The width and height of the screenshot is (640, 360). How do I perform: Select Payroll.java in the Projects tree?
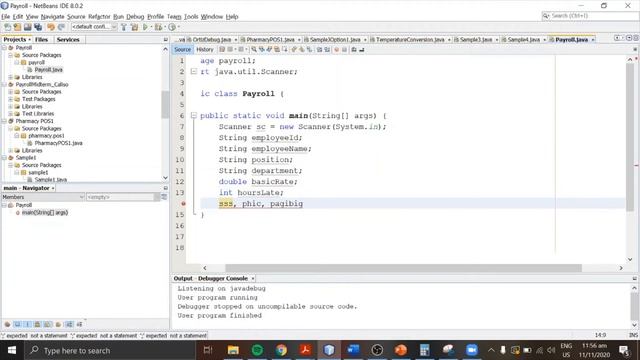point(48,70)
